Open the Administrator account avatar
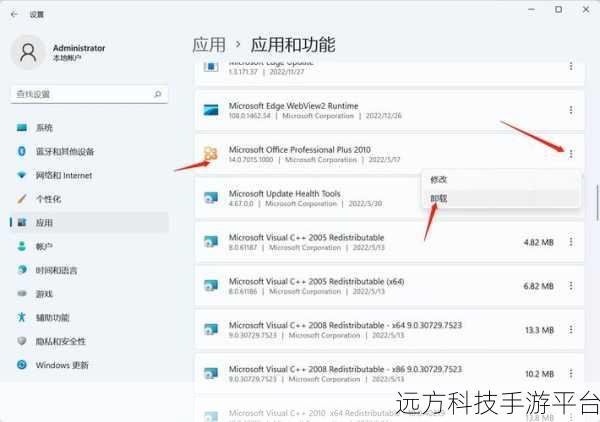The height and width of the screenshot is (422, 600). point(28,52)
